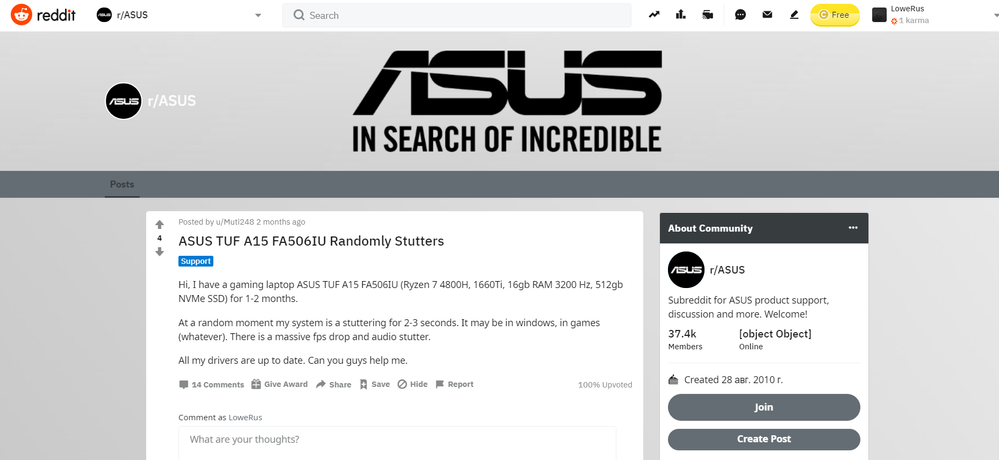Join the r/ASUS community
The height and width of the screenshot is (460, 999).
(763, 407)
